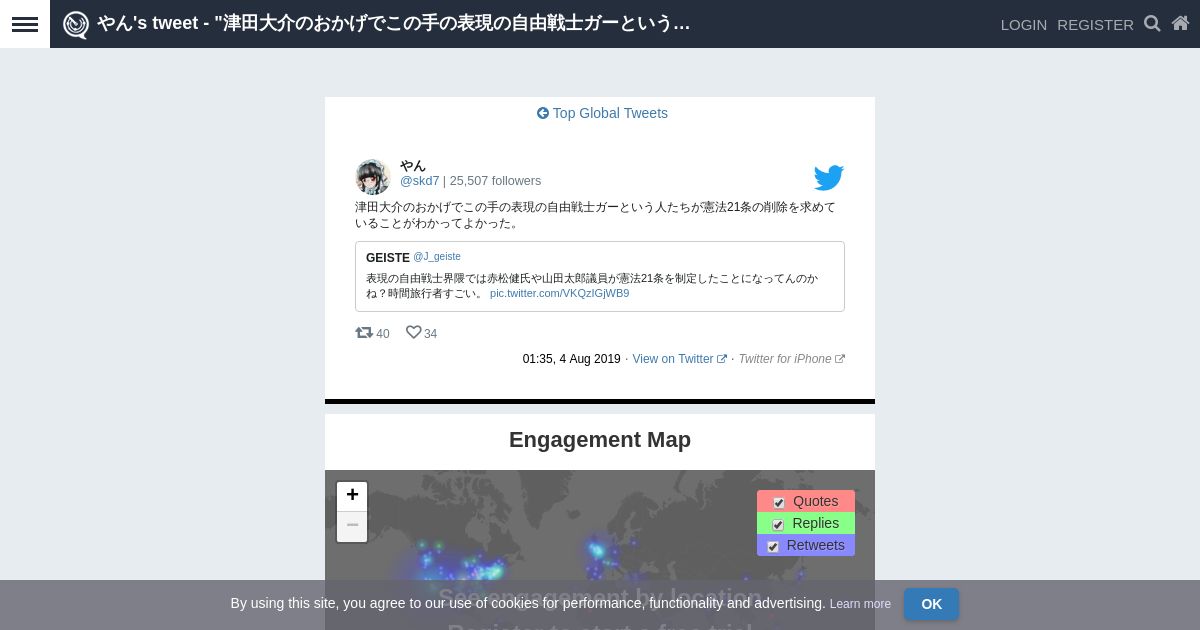Open search via magnifier icon
The image size is (1200, 630).
tap(1152, 23)
